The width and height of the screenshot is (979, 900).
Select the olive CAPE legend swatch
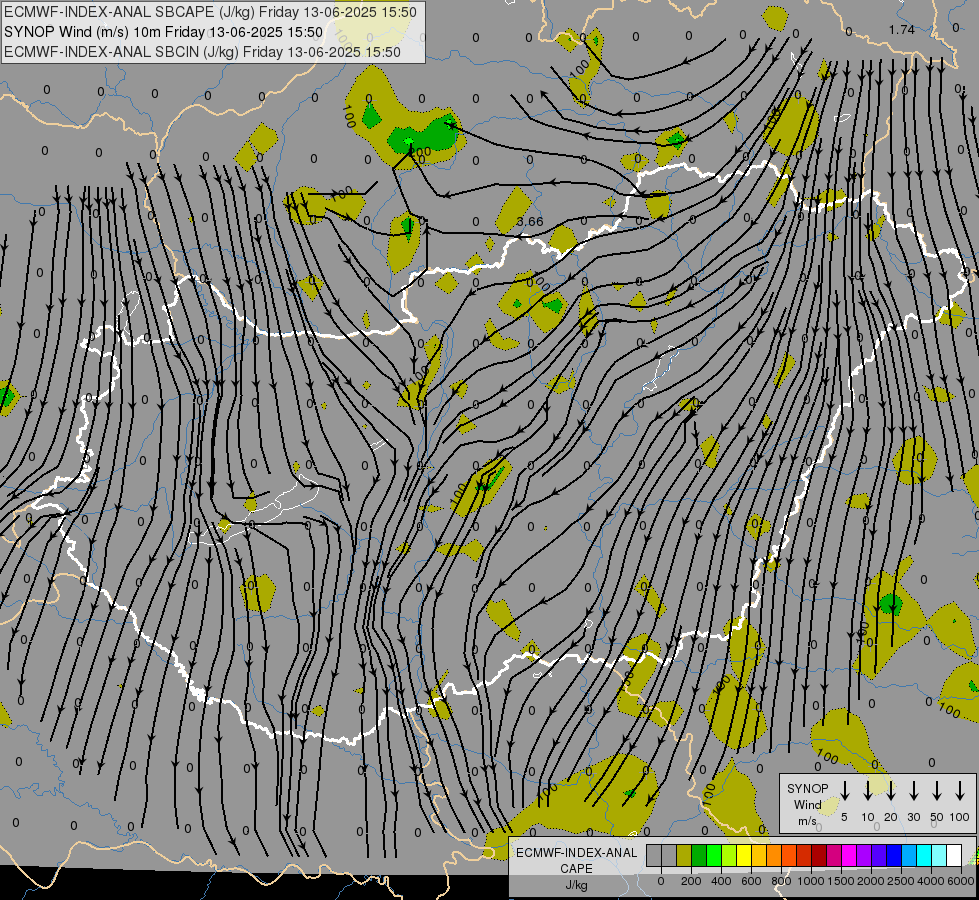click(x=684, y=855)
